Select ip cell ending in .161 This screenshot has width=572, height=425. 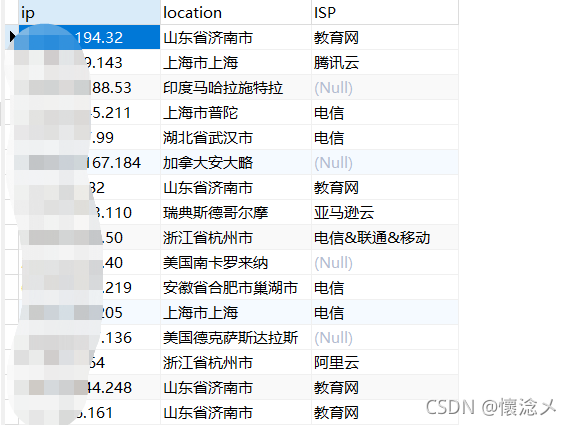89,413
